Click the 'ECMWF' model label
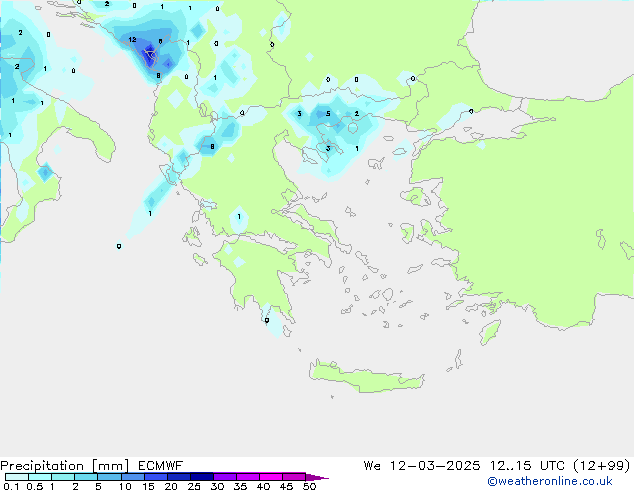Screen dimensions: 634x490 pos(161,466)
